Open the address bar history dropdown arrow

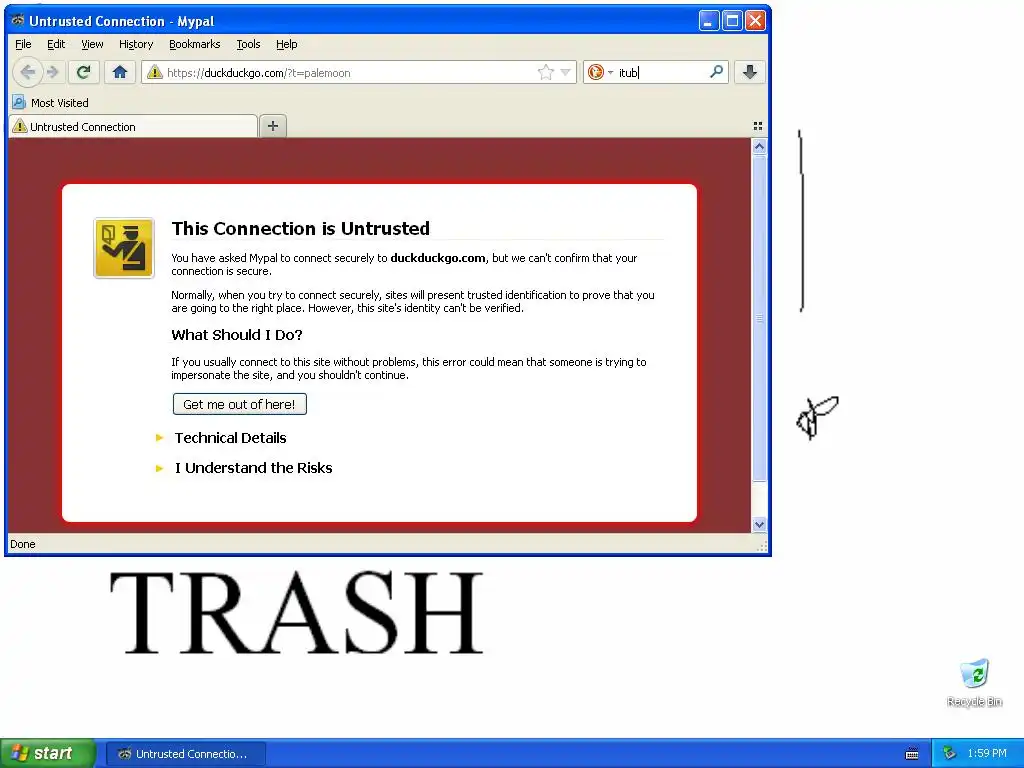[x=566, y=72]
